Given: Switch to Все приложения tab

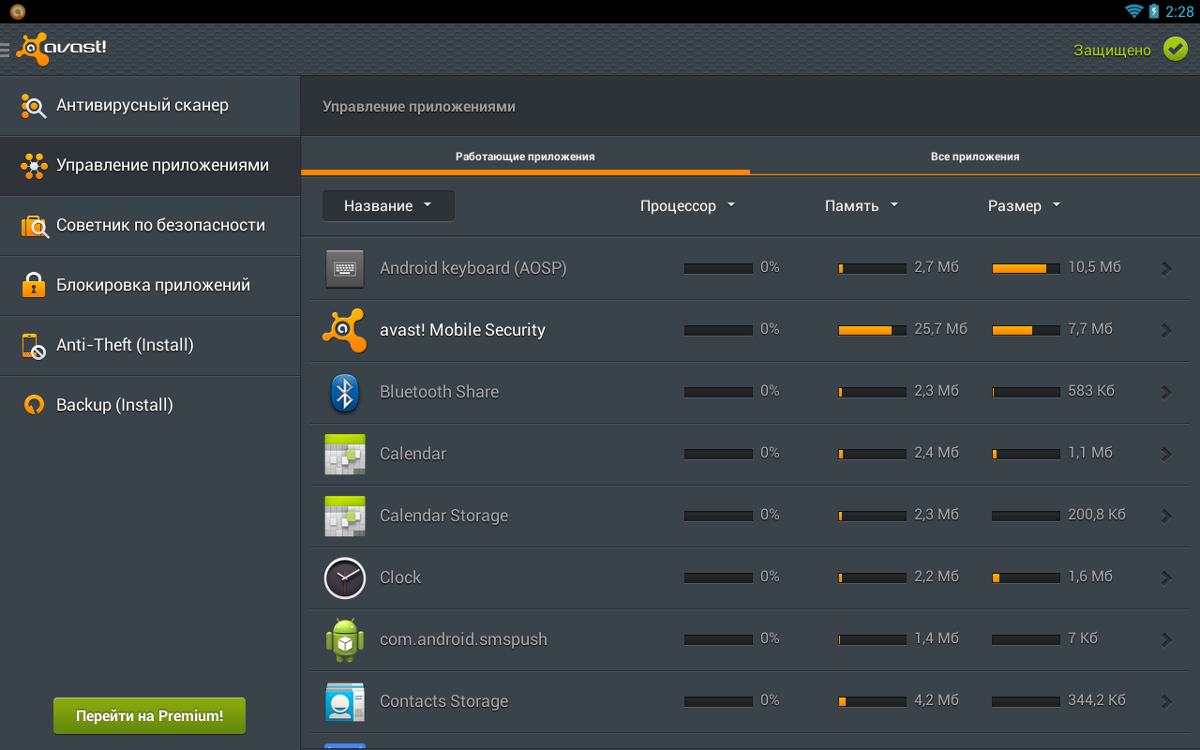Looking at the screenshot, I should click(x=974, y=157).
